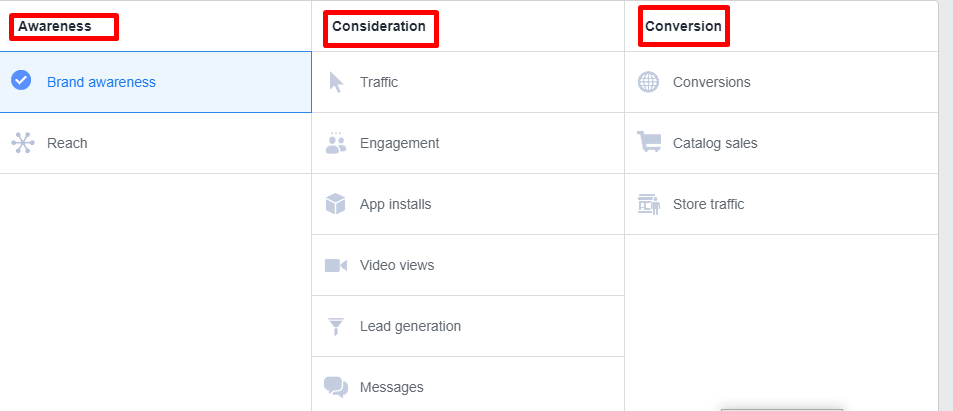Select the Engagement objective label
Image resolution: width=953 pixels, height=411 pixels.
click(x=399, y=143)
